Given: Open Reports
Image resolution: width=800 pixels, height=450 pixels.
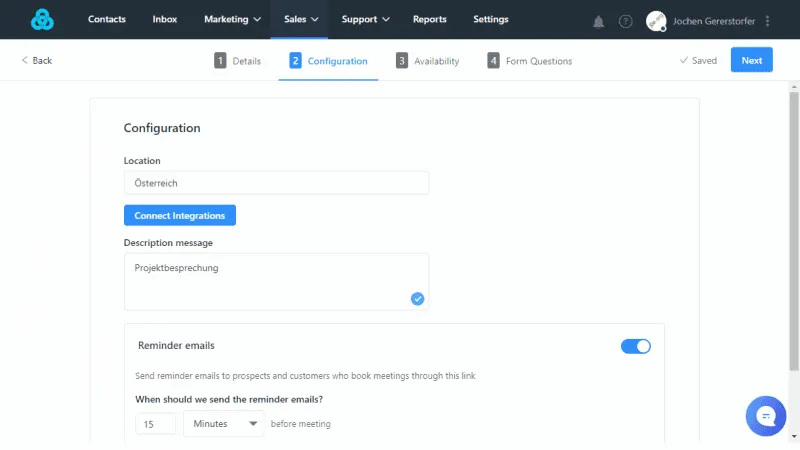Looking at the screenshot, I should (x=430, y=19).
